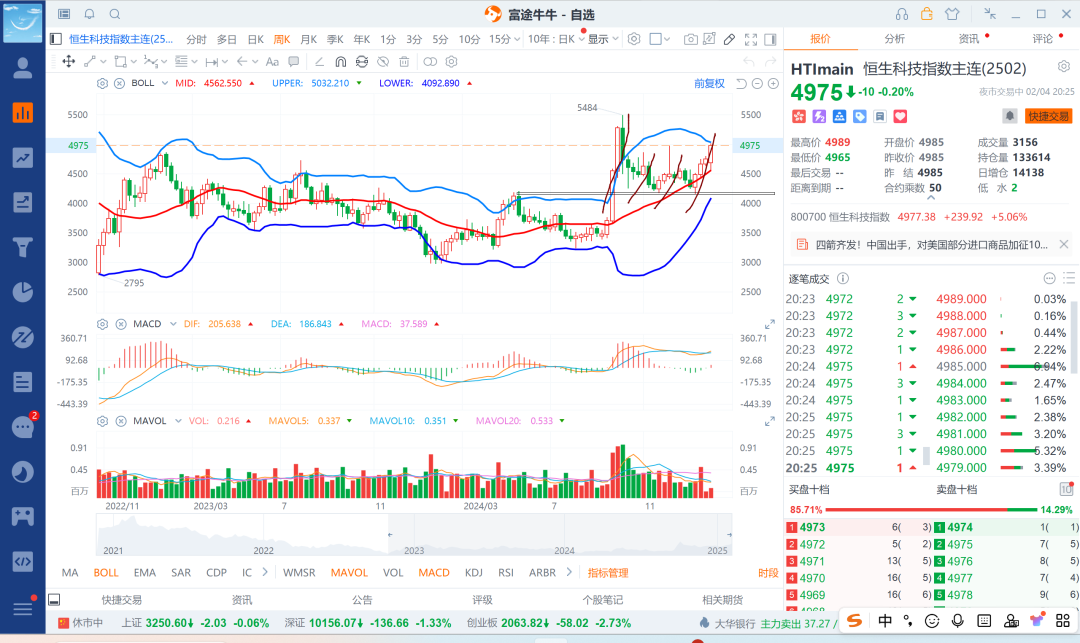Open the charts section in left sidebar
1080x643 pixels.
(x=23, y=112)
